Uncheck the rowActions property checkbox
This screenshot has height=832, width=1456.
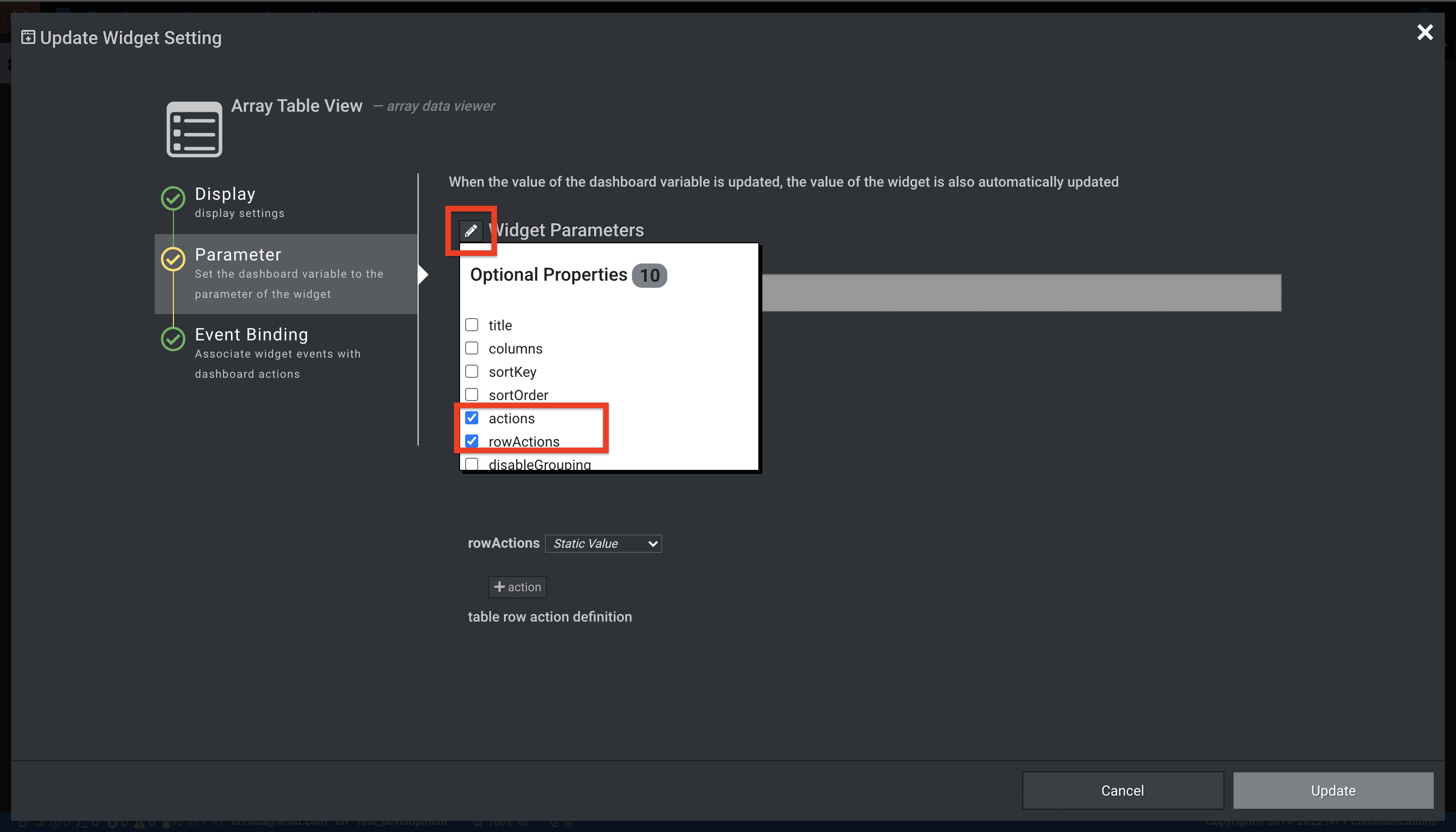pos(472,441)
